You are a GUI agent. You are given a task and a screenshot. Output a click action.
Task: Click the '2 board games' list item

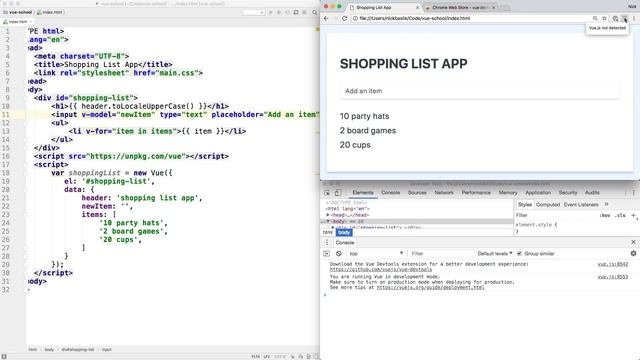tap(368, 131)
